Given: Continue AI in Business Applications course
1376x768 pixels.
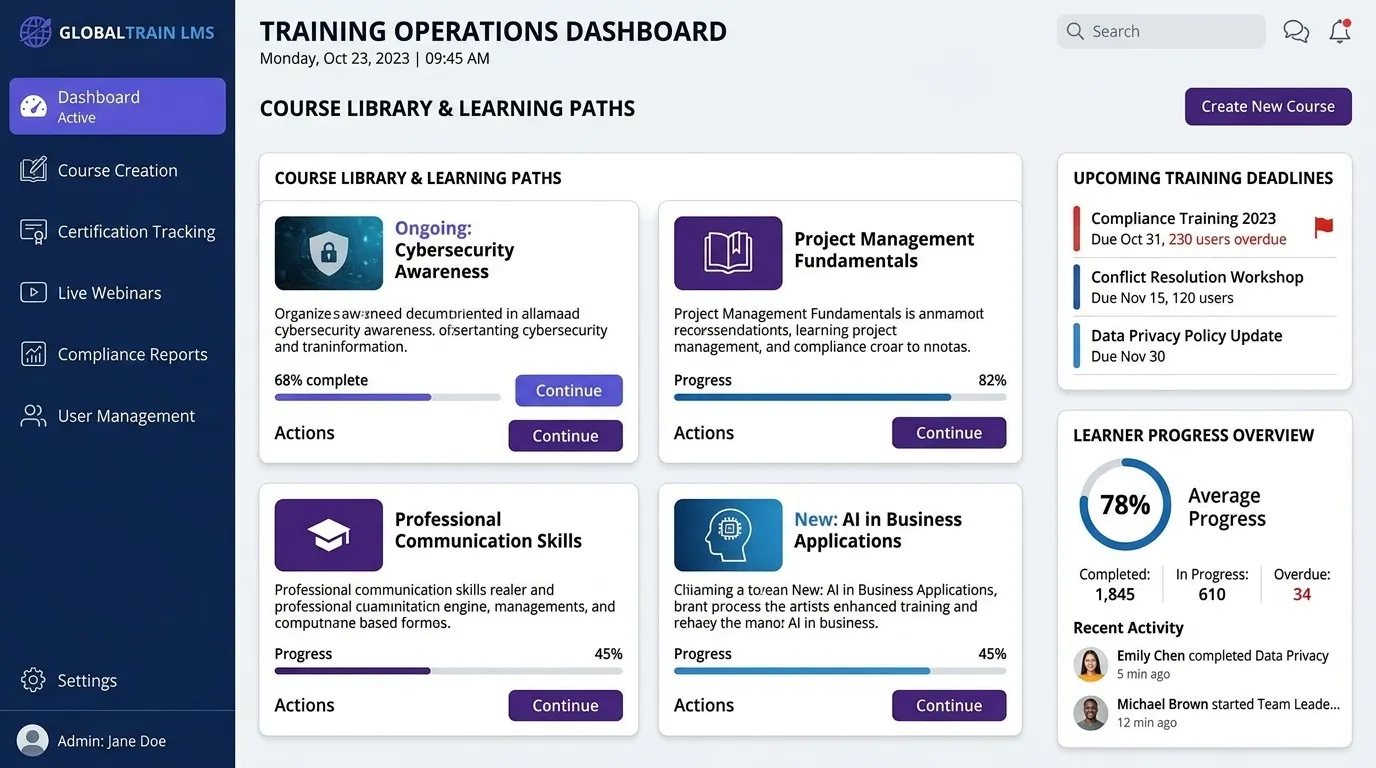Looking at the screenshot, I should point(949,705).
